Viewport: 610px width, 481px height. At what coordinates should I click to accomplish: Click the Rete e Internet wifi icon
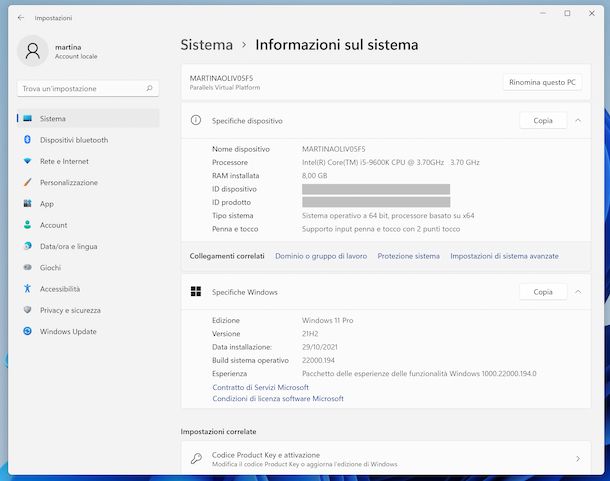point(27,161)
